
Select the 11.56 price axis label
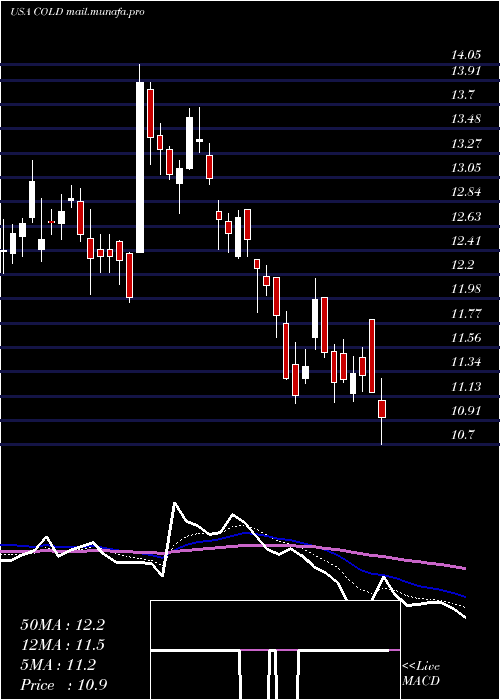click(466, 338)
